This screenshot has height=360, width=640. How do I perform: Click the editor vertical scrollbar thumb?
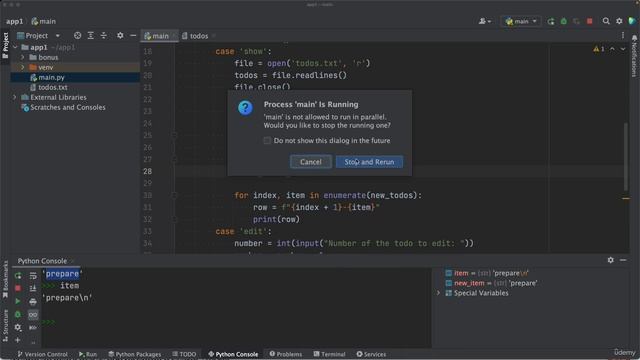click(x=625, y=156)
